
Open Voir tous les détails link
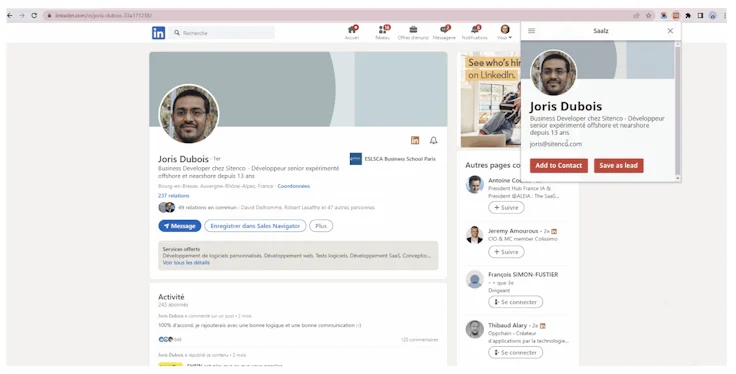click(x=186, y=263)
